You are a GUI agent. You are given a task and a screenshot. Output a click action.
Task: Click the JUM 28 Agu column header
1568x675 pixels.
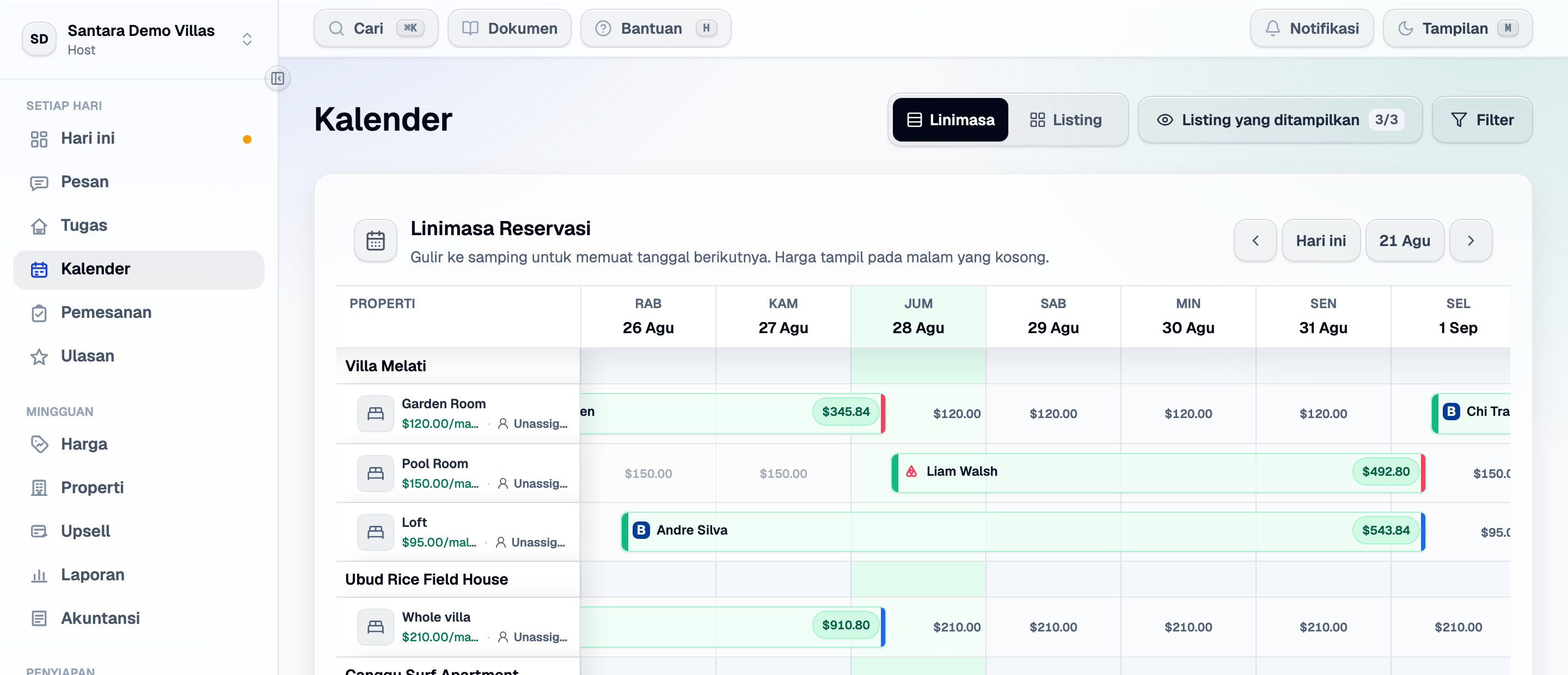(x=918, y=316)
